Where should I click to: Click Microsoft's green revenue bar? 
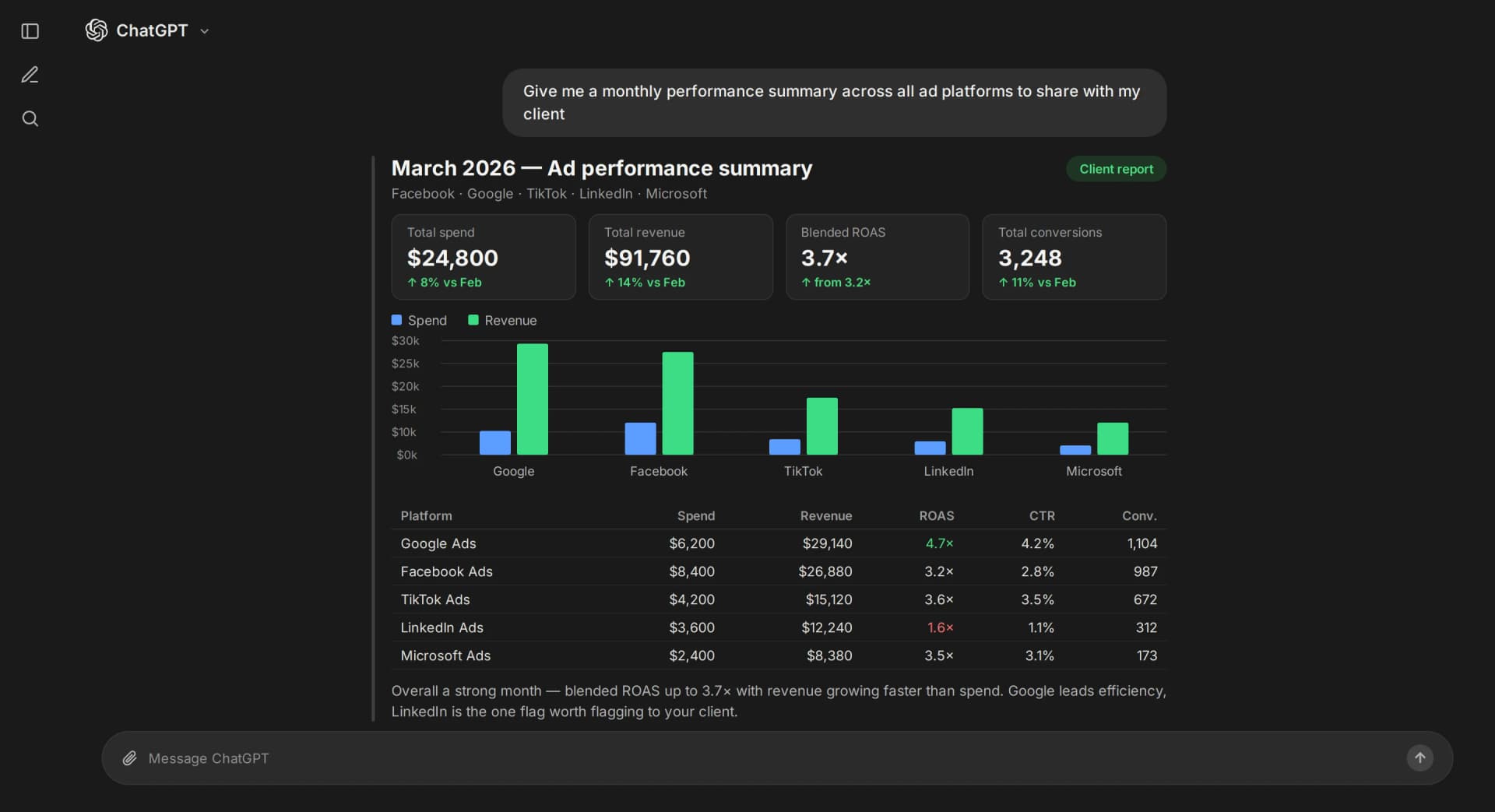click(x=1113, y=439)
